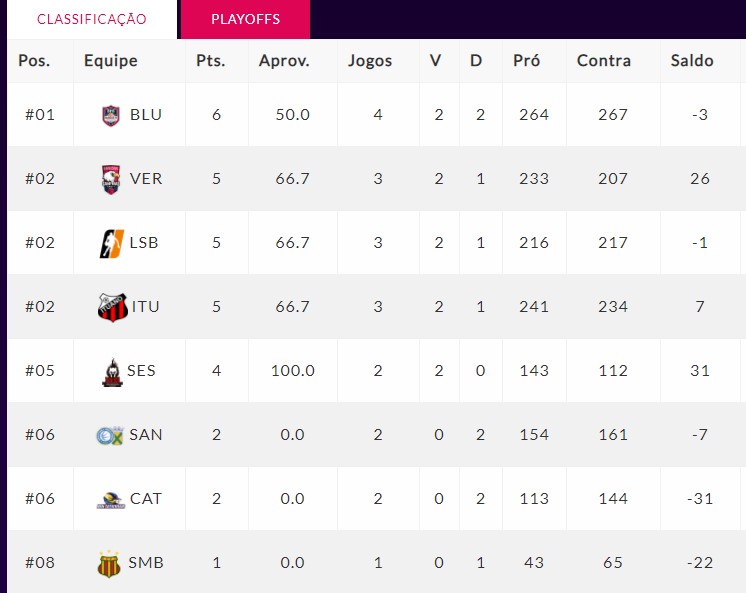Click the #05 position cell
Viewport: 746px width, 593px height.
click(x=40, y=370)
